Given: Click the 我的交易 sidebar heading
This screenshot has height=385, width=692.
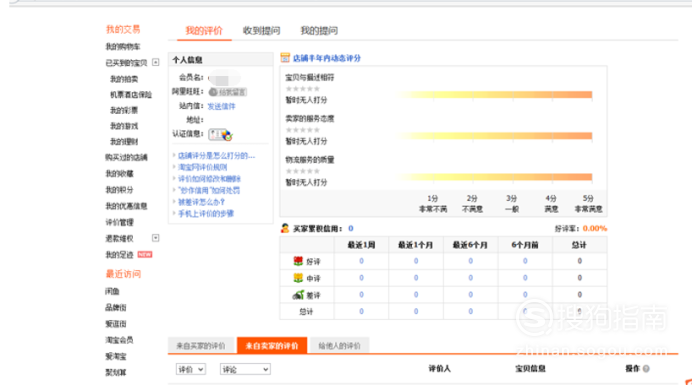Looking at the screenshot, I should (123, 30).
